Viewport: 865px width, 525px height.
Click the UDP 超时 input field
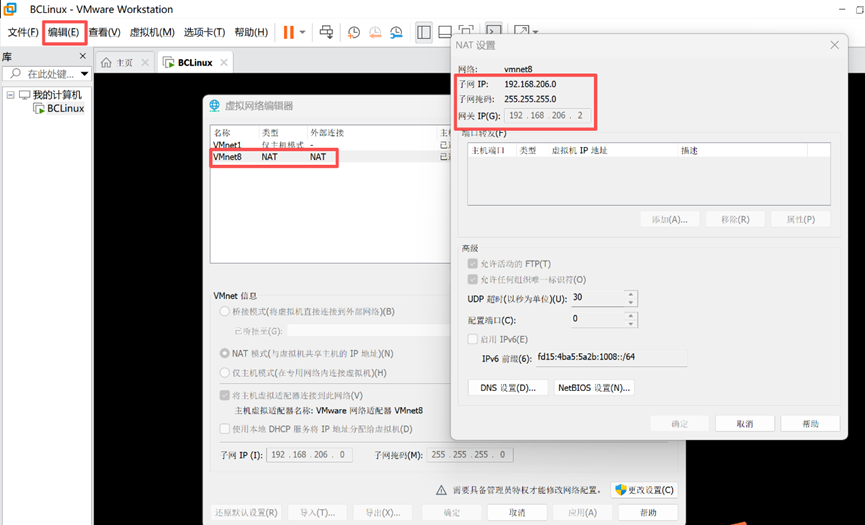[x=597, y=298]
